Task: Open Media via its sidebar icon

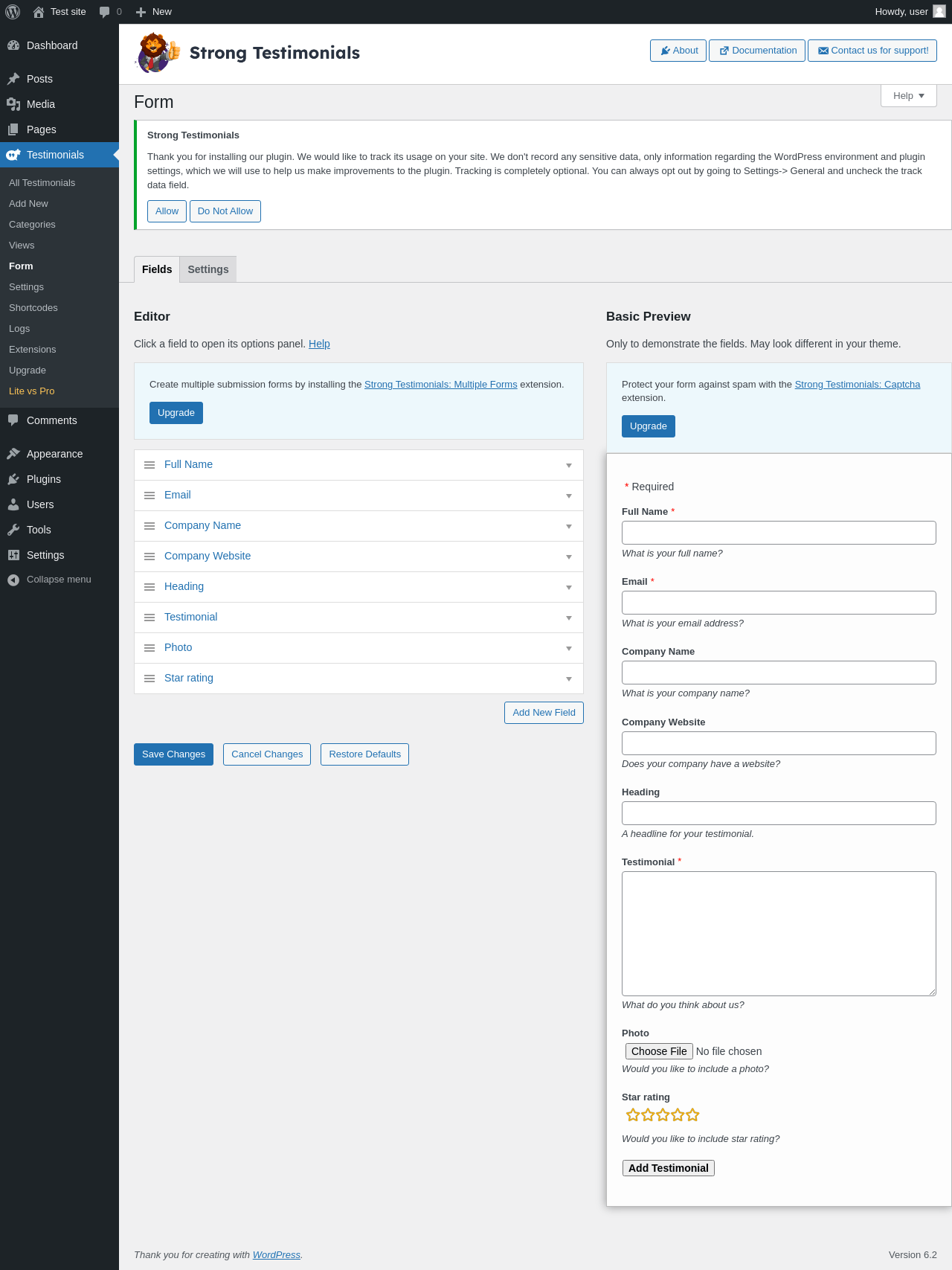Action: (13, 104)
